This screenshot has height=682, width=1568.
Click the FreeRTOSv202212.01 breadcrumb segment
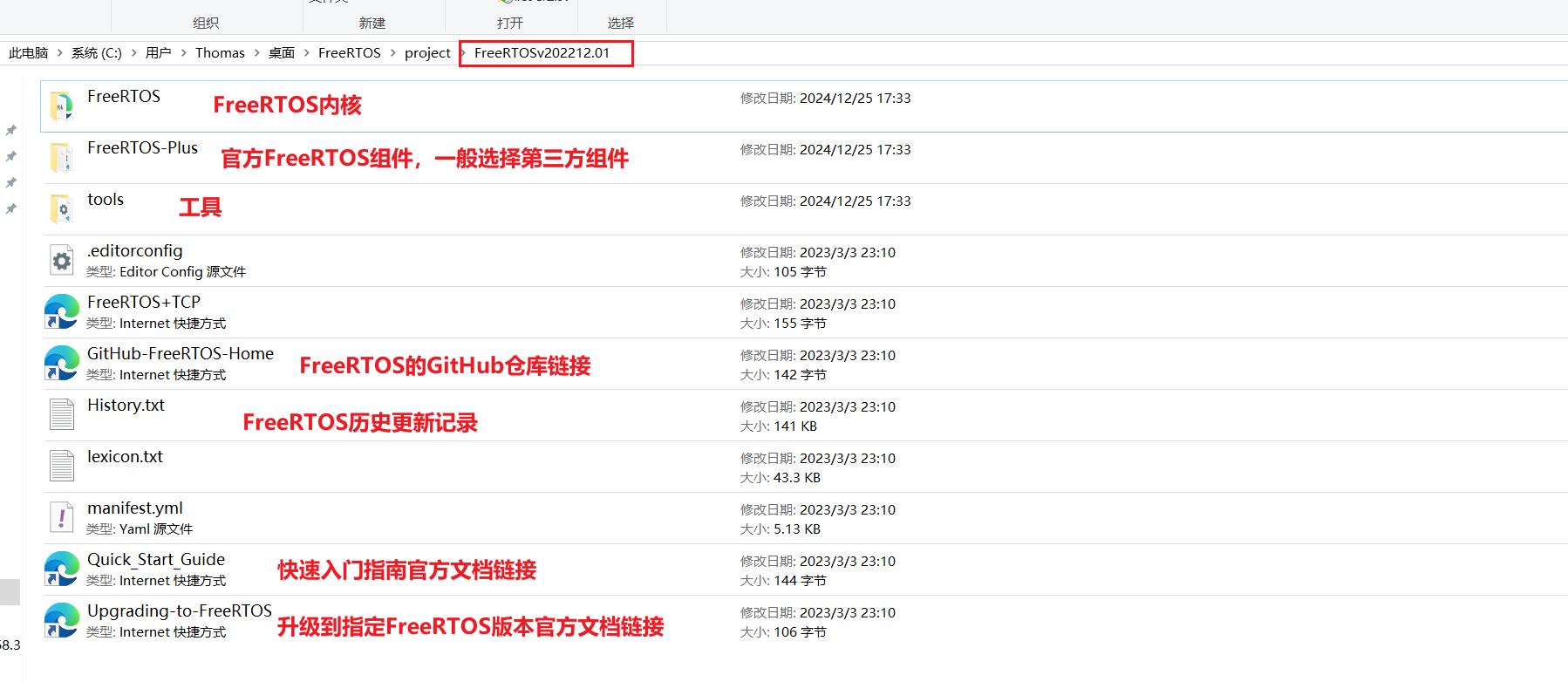click(x=542, y=53)
